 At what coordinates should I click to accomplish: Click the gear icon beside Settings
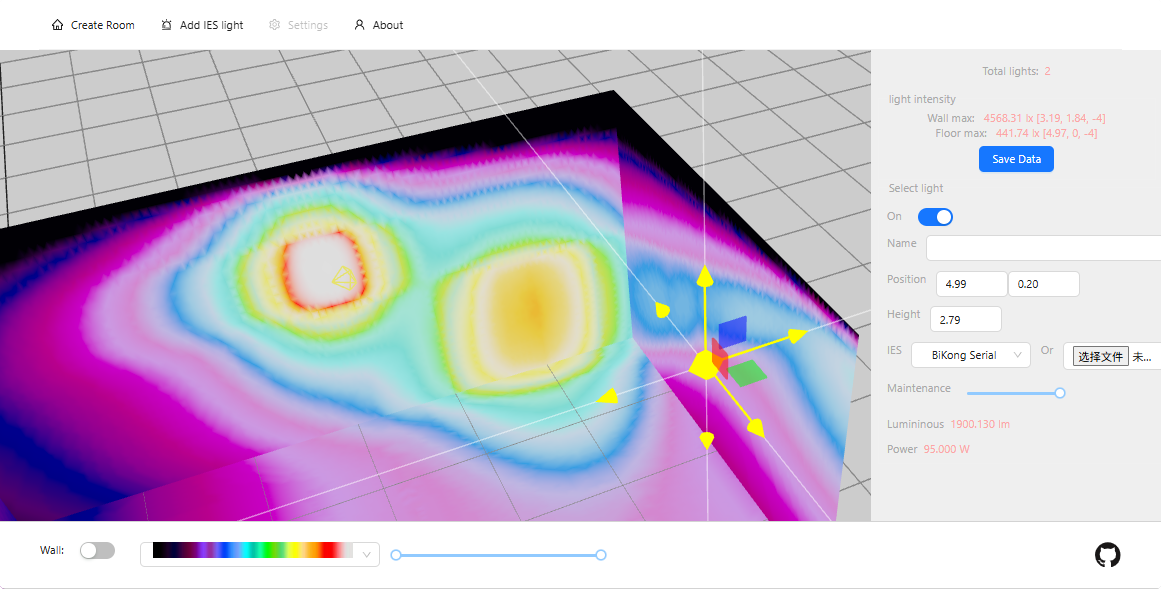tap(275, 25)
